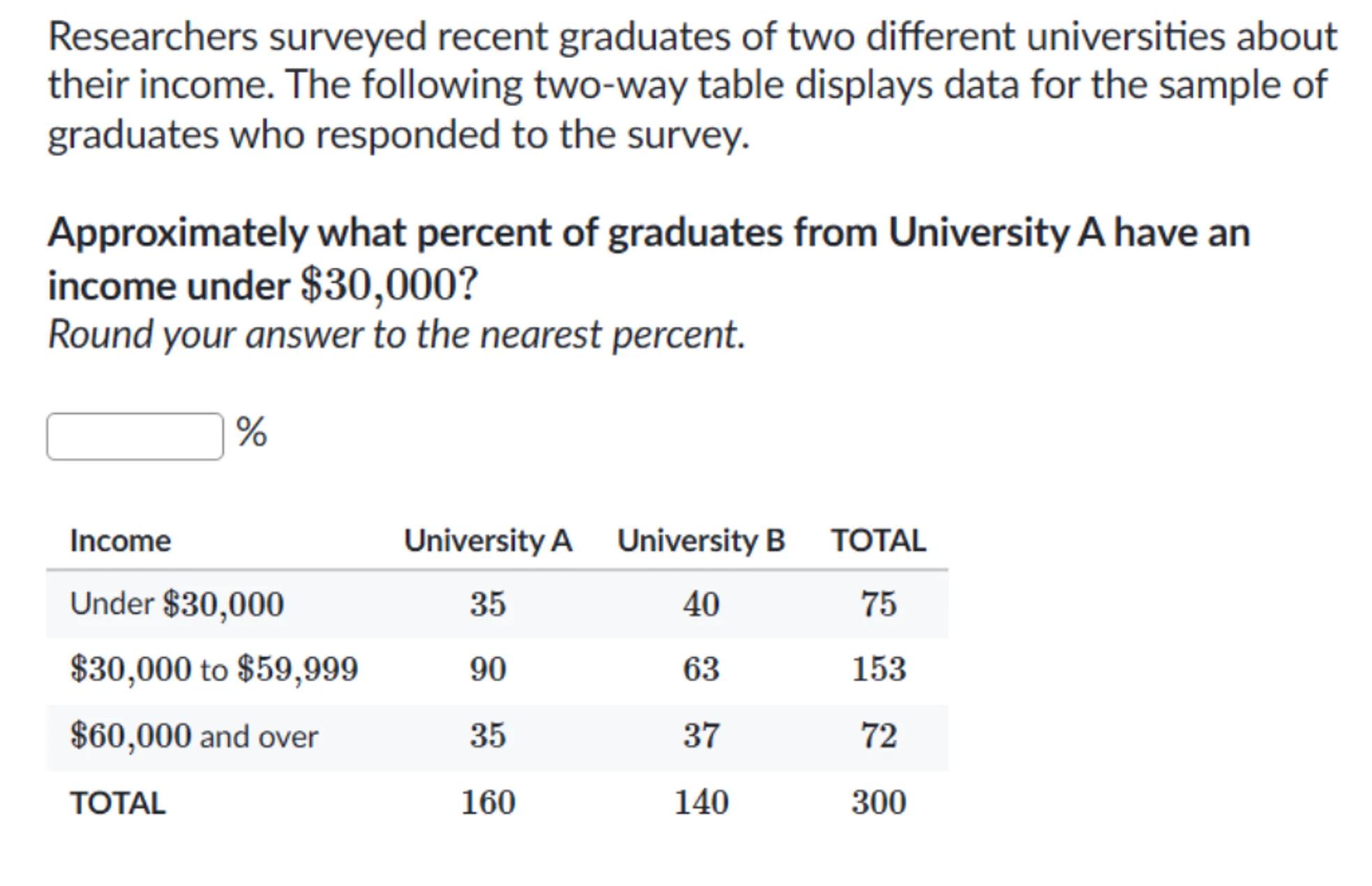Screen dimensions: 1372x886
Task: Click the TOTAL column header
Action: 878,540
